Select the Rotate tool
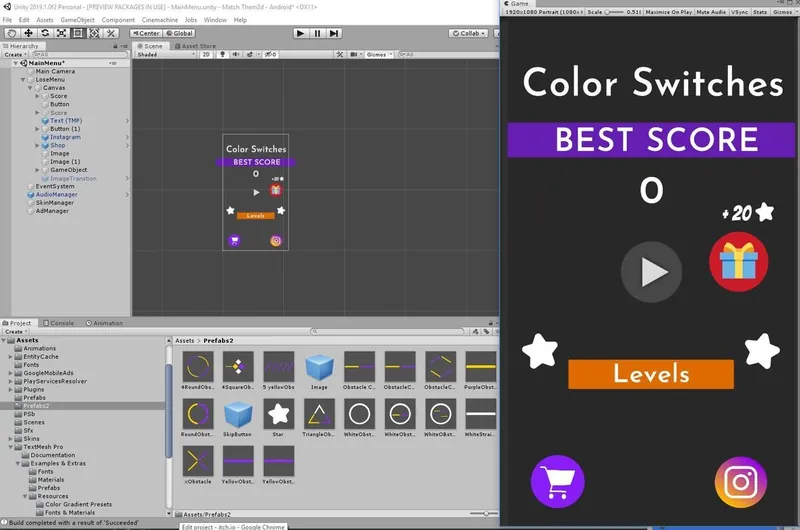This screenshot has height=530, width=800. click(x=45, y=33)
